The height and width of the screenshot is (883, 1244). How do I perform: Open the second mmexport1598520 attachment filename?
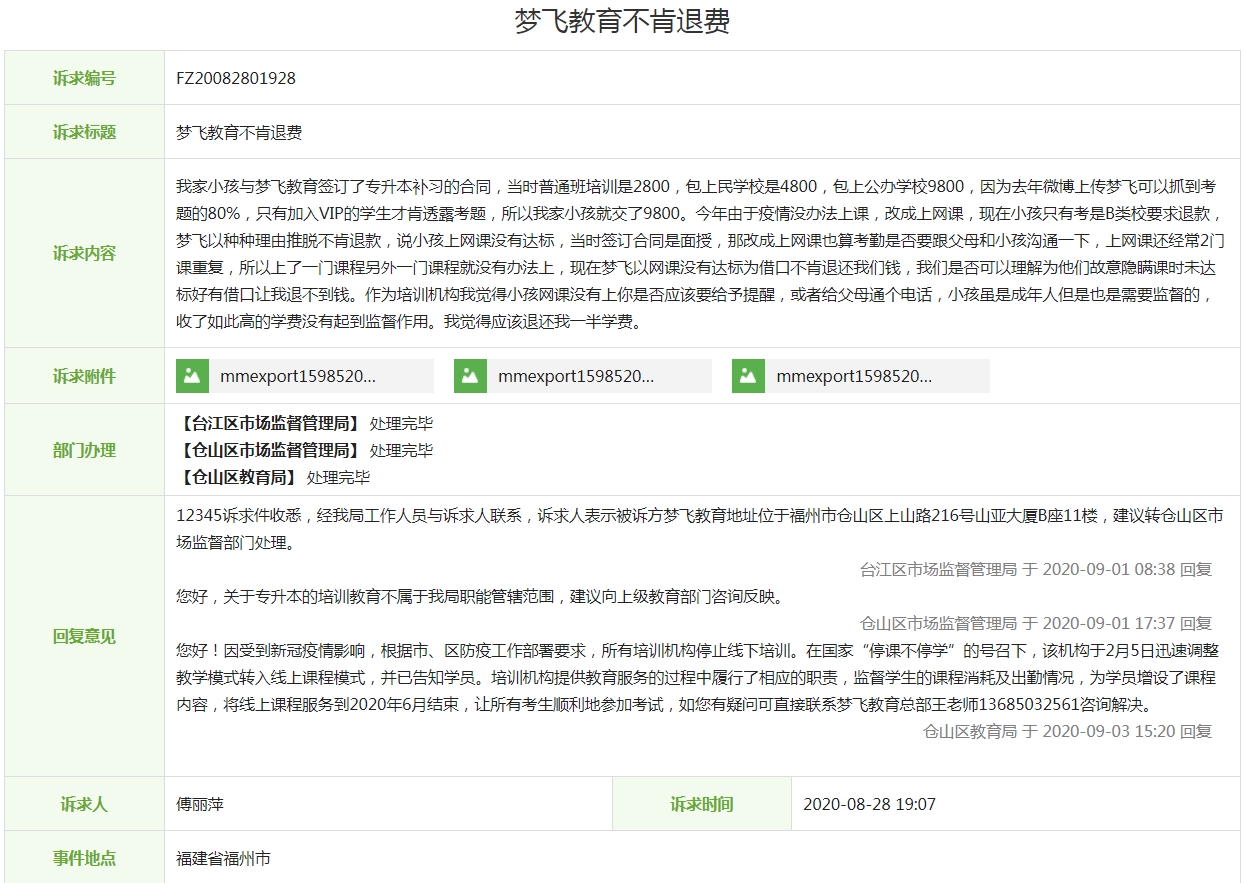576,376
